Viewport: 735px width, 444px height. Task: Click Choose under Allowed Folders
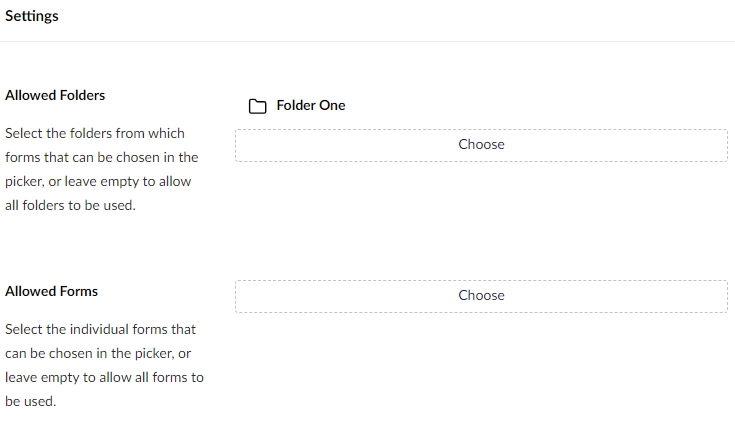(481, 144)
